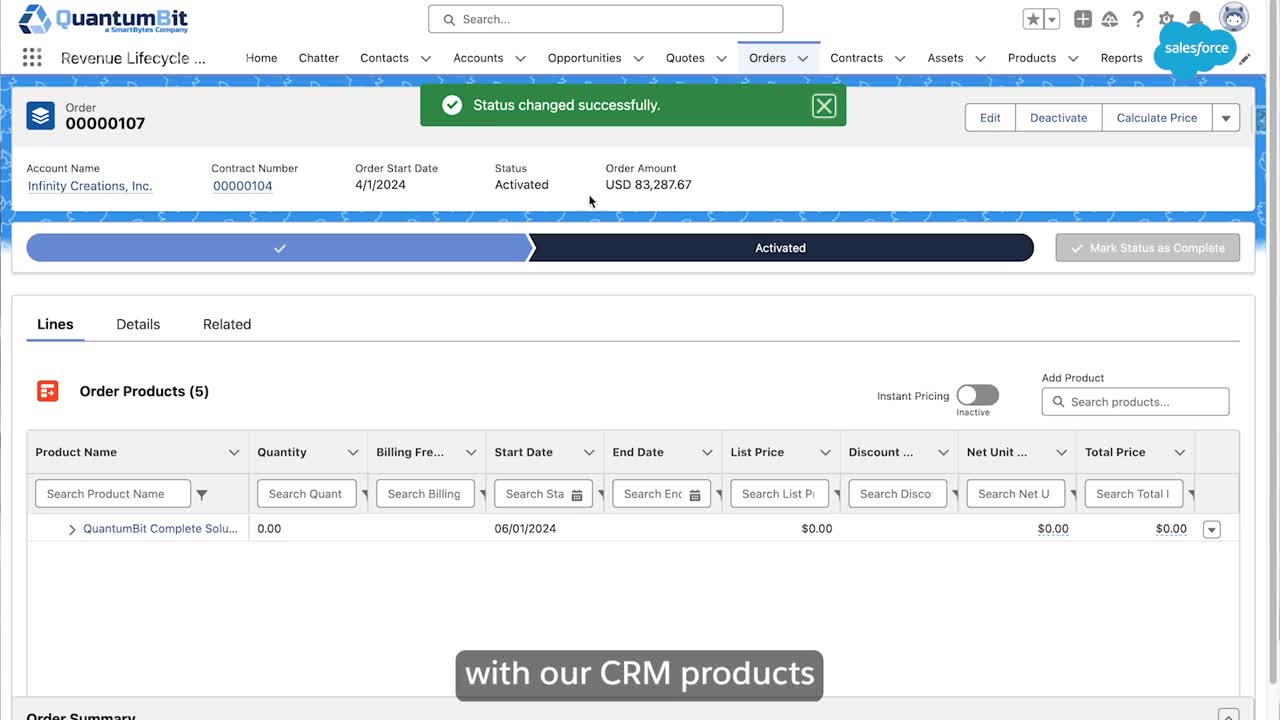This screenshot has height=720, width=1280.
Task: Open the row actions dropdown for QuantumBit row
Action: [1212, 529]
